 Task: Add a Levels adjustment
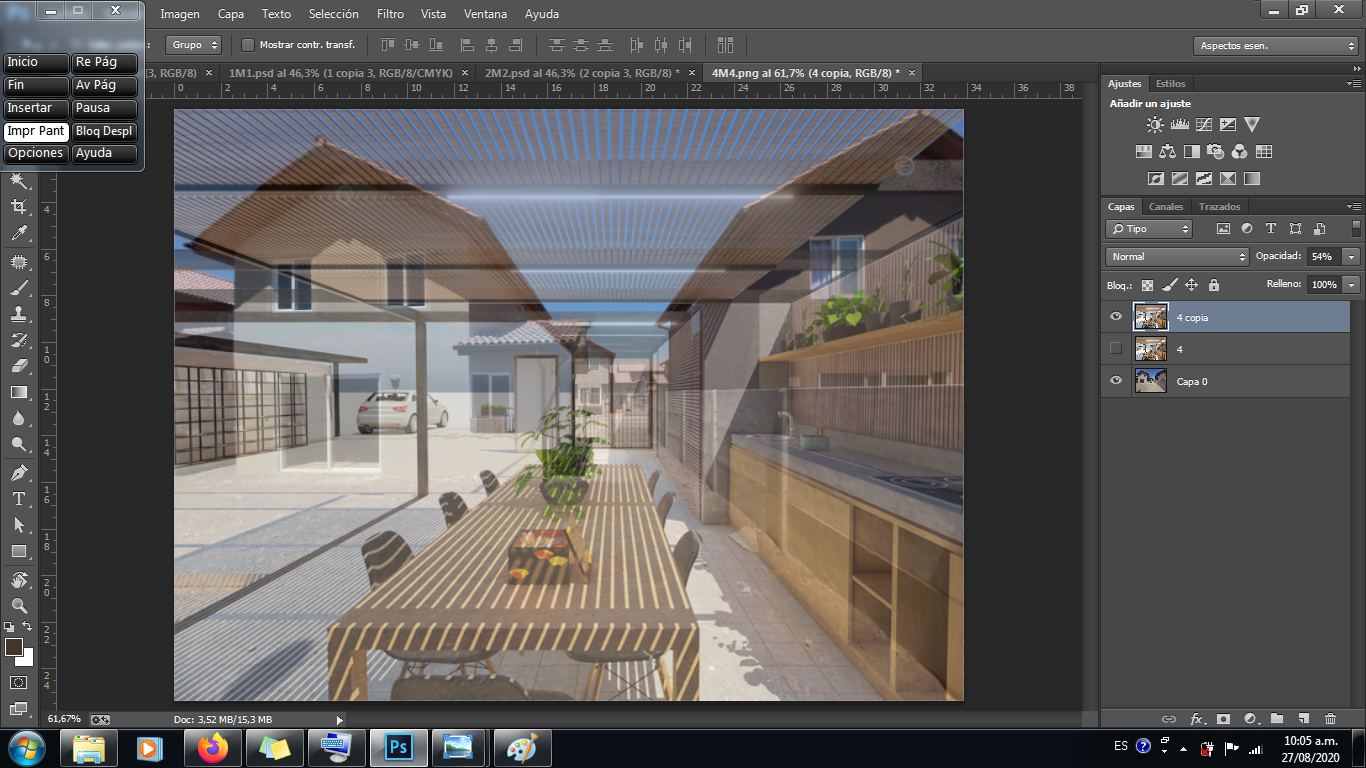1179,125
